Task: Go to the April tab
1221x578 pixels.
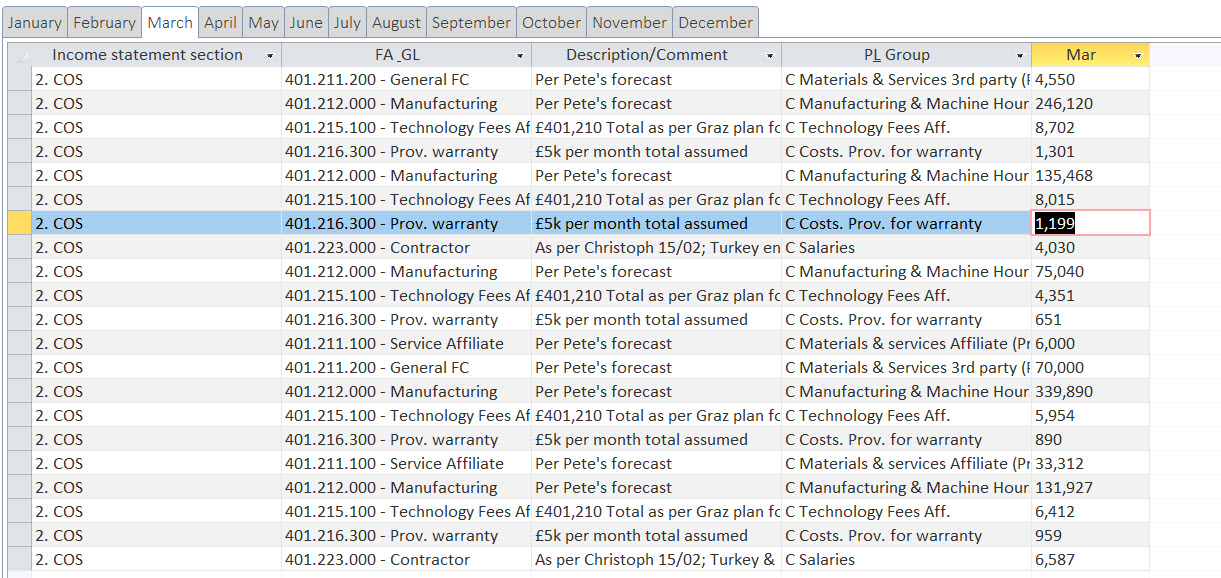Action: [220, 22]
